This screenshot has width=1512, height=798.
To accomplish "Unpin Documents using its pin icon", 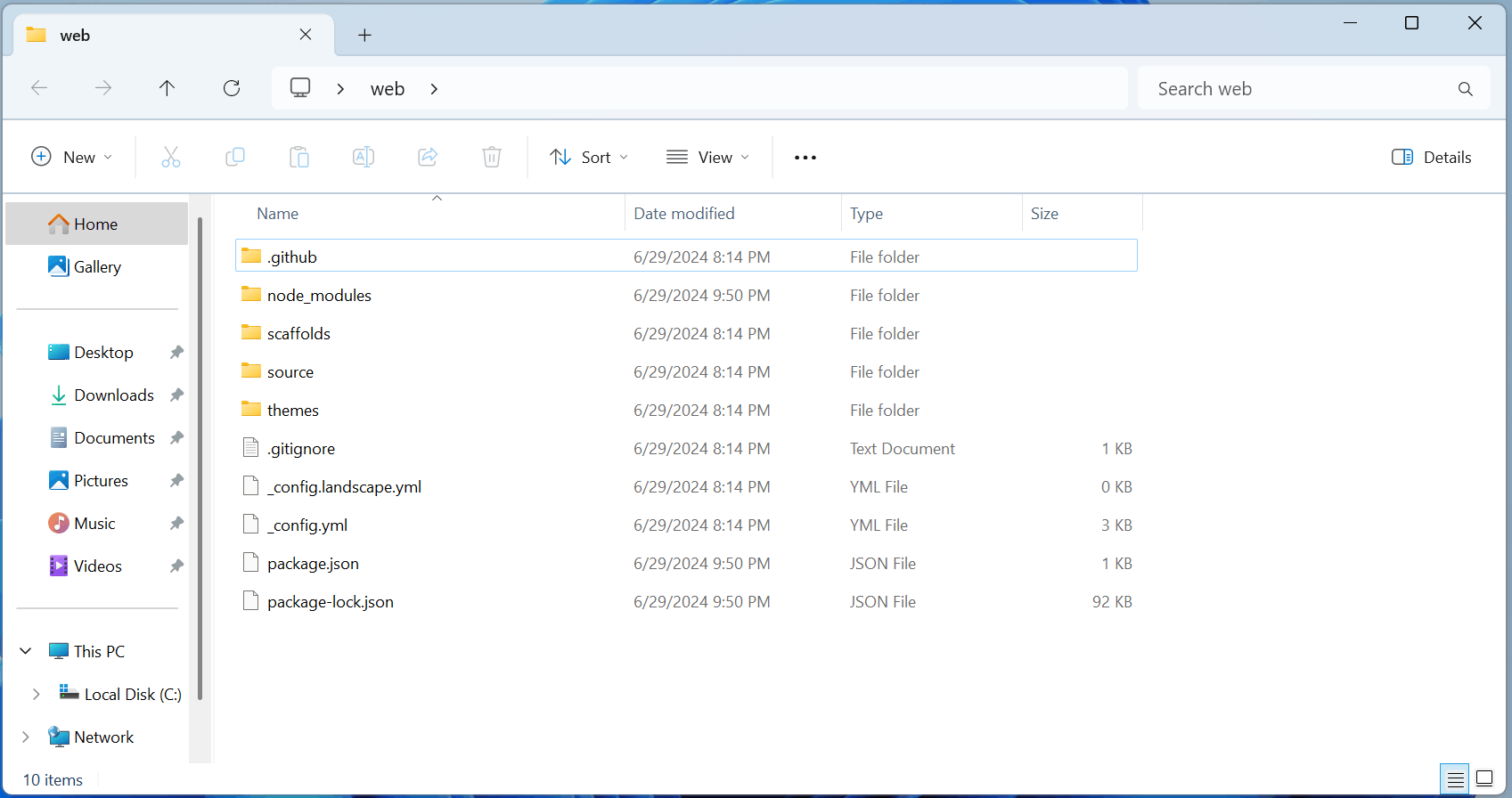I will coord(176,438).
